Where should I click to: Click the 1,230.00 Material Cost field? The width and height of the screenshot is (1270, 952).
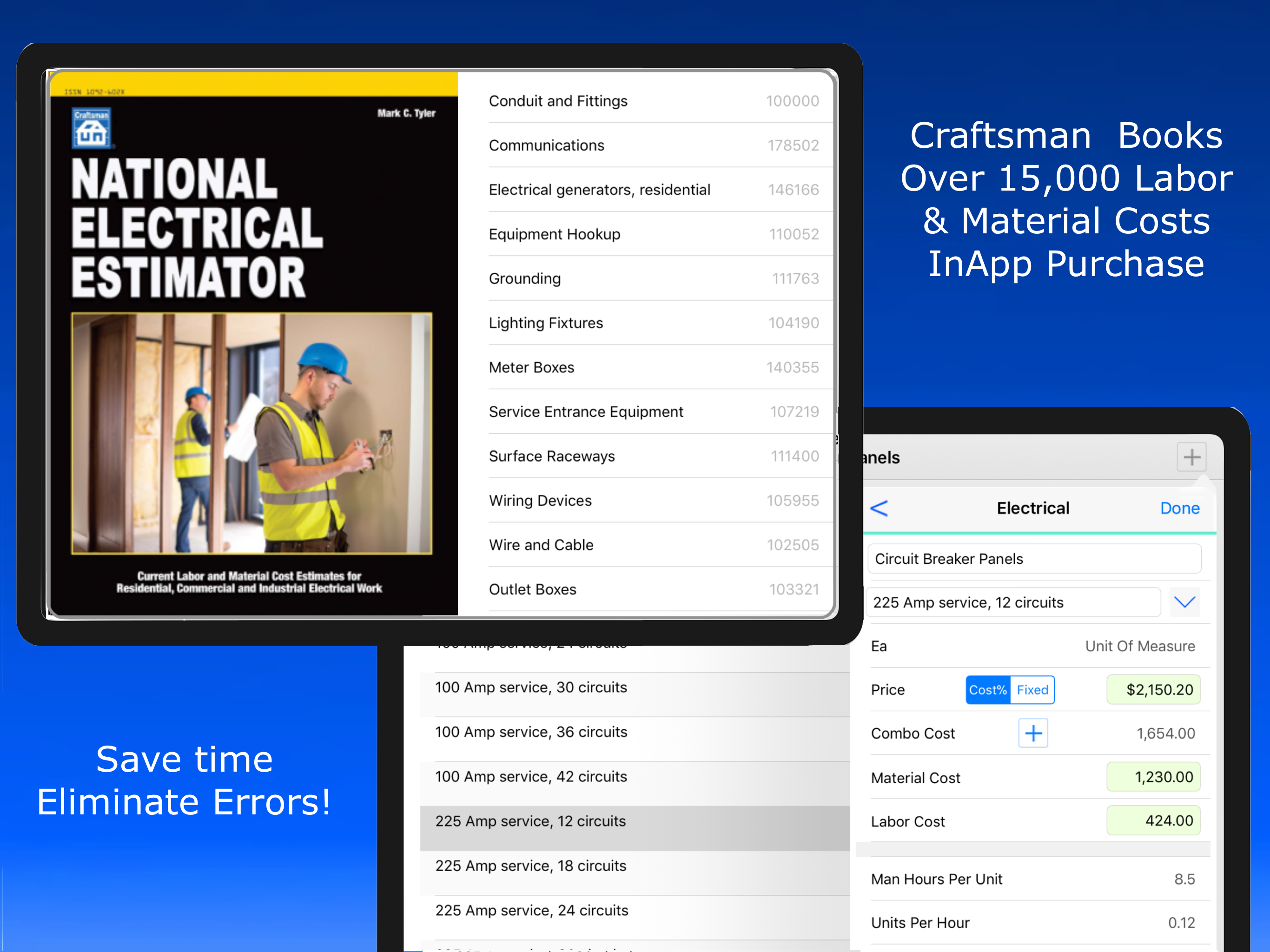pos(1153,777)
